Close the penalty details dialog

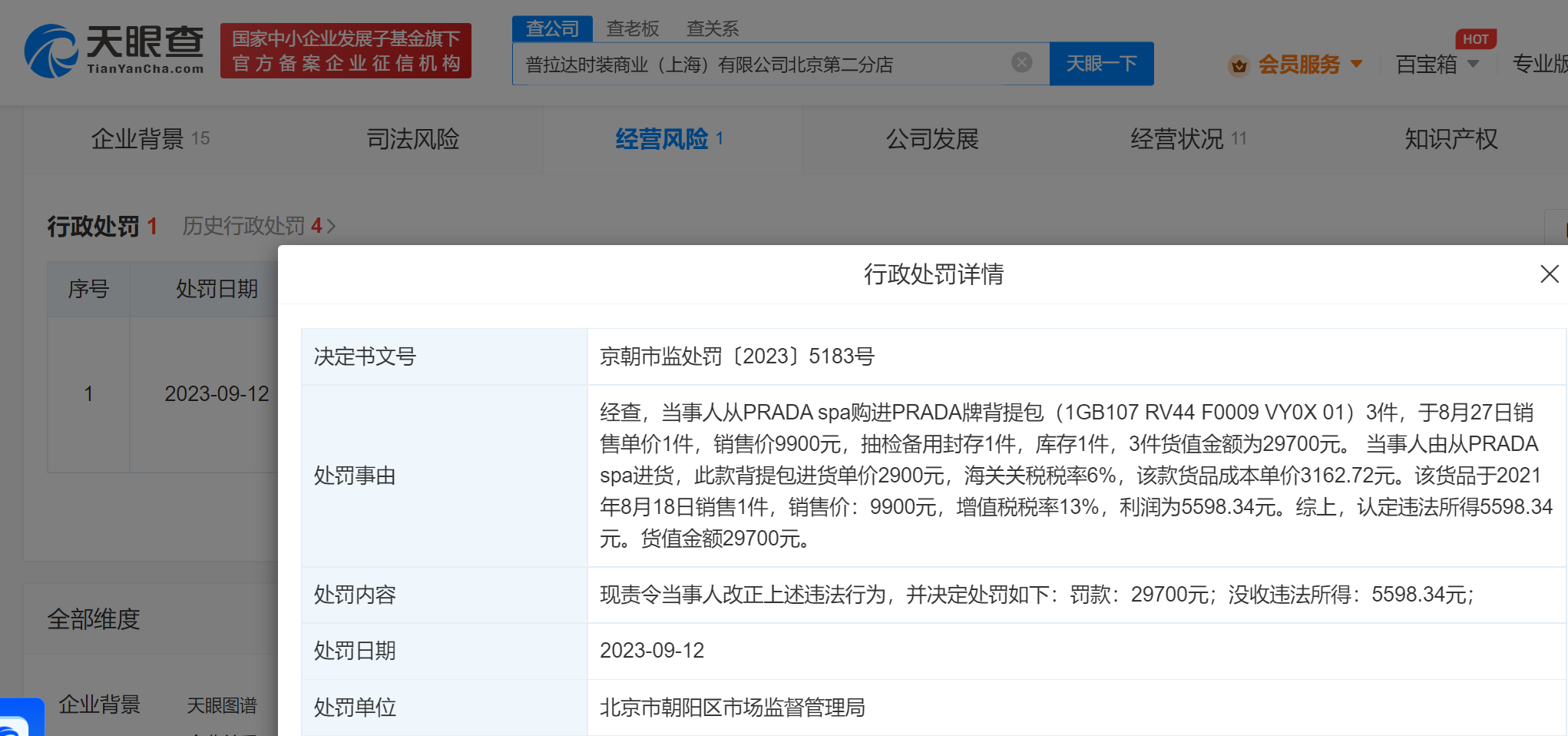1549,274
